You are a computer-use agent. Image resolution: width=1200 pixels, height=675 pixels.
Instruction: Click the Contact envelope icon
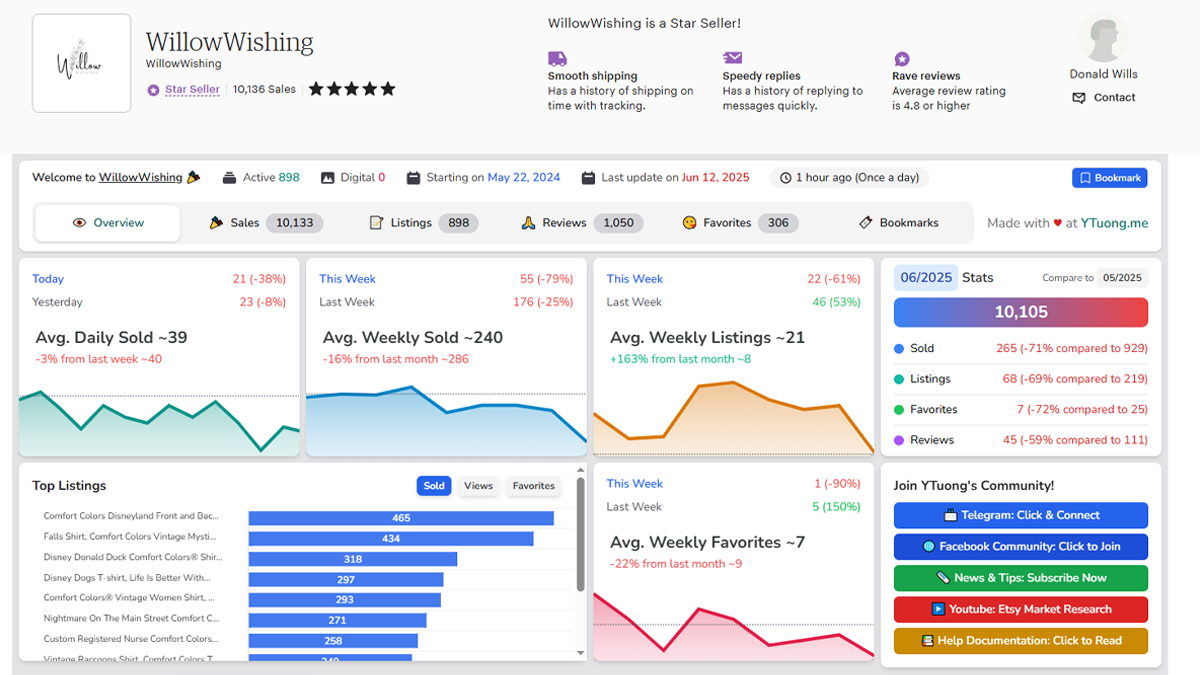pyautogui.click(x=1079, y=98)
